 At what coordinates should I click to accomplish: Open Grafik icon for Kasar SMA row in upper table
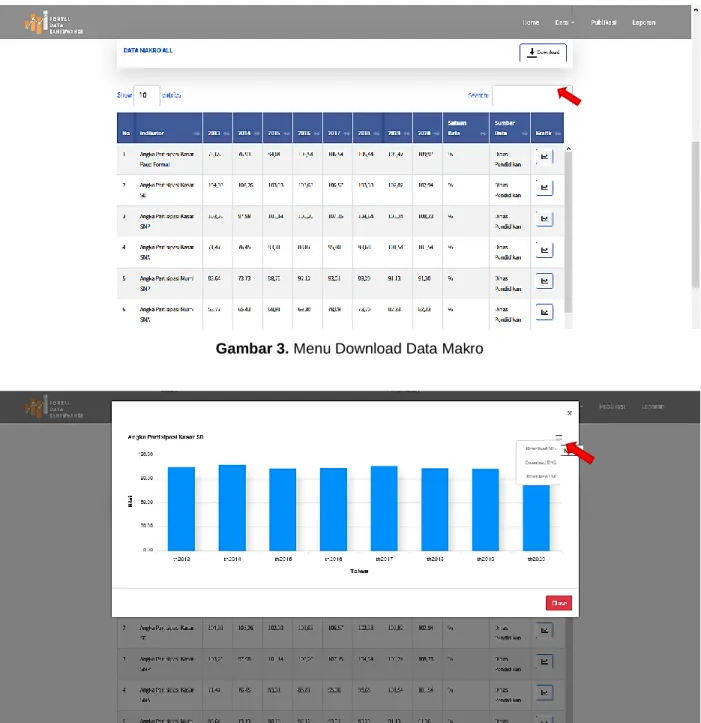point(544,250)
